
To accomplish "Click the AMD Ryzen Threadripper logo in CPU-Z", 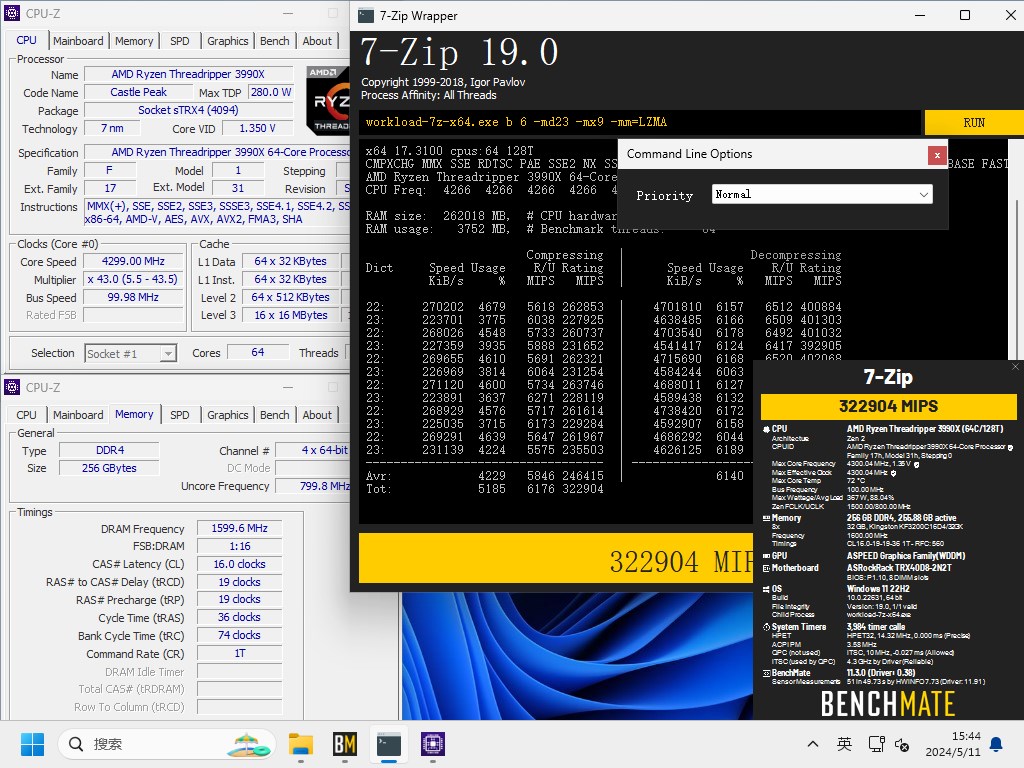I will [328, 99].
